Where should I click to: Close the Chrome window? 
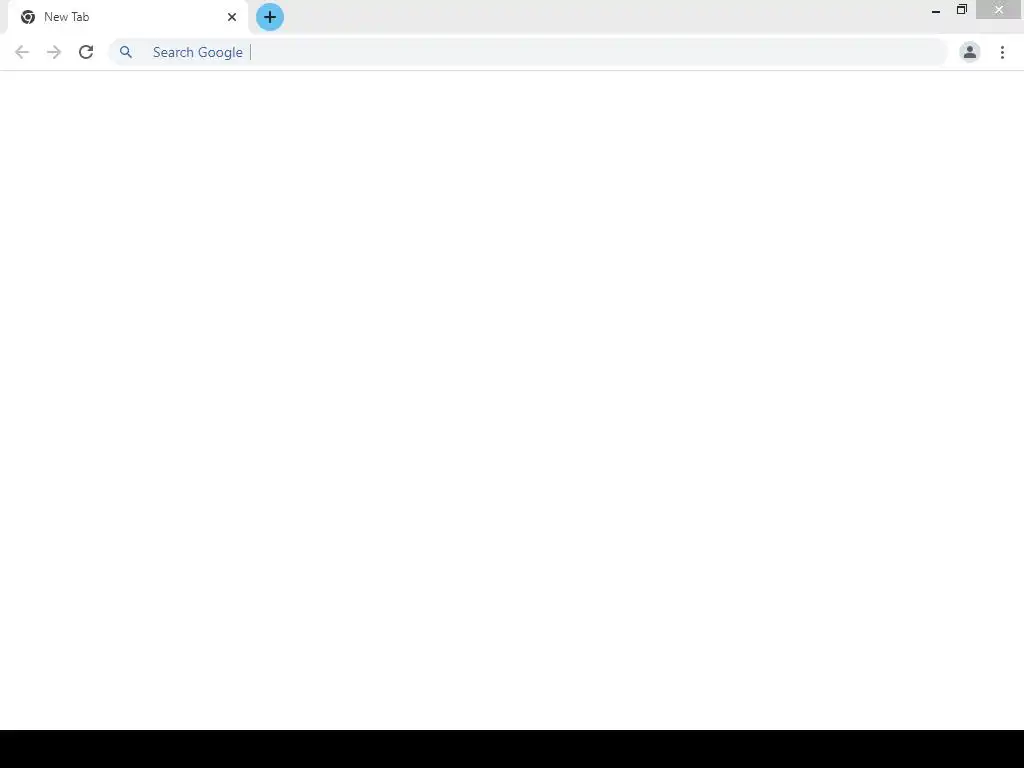(x=999, y=10)
